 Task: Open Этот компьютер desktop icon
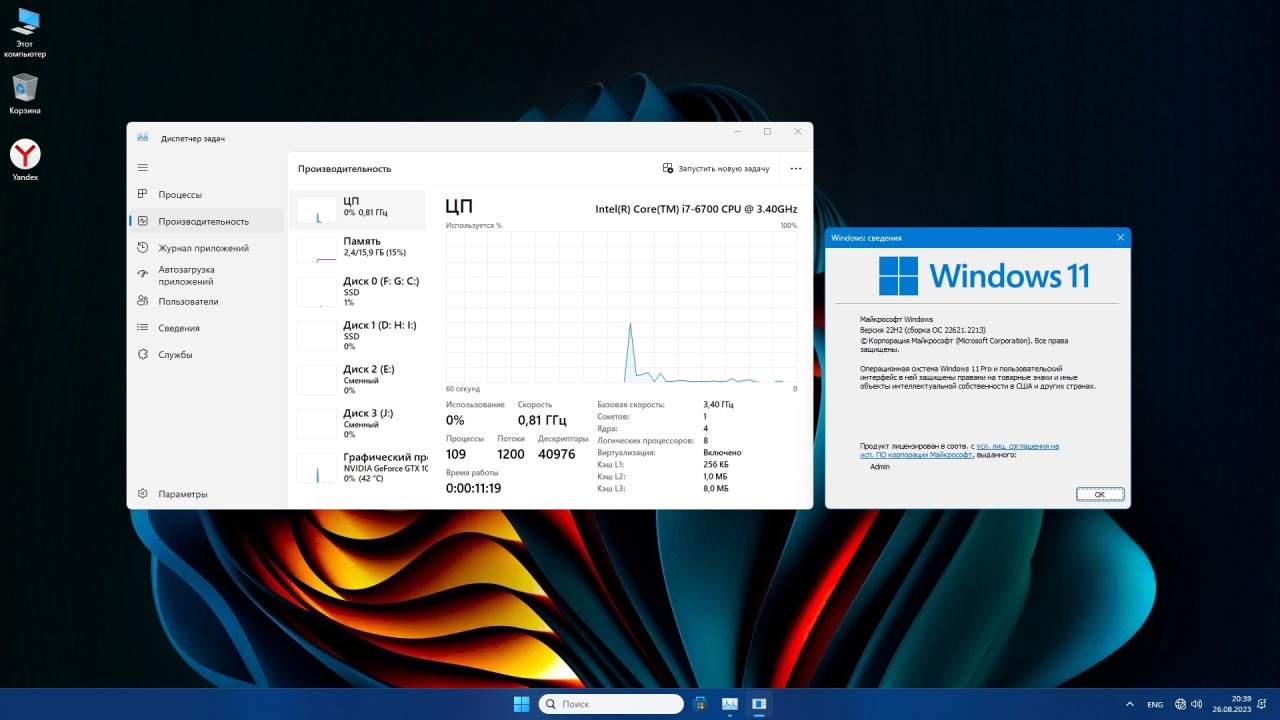point(25,33)
